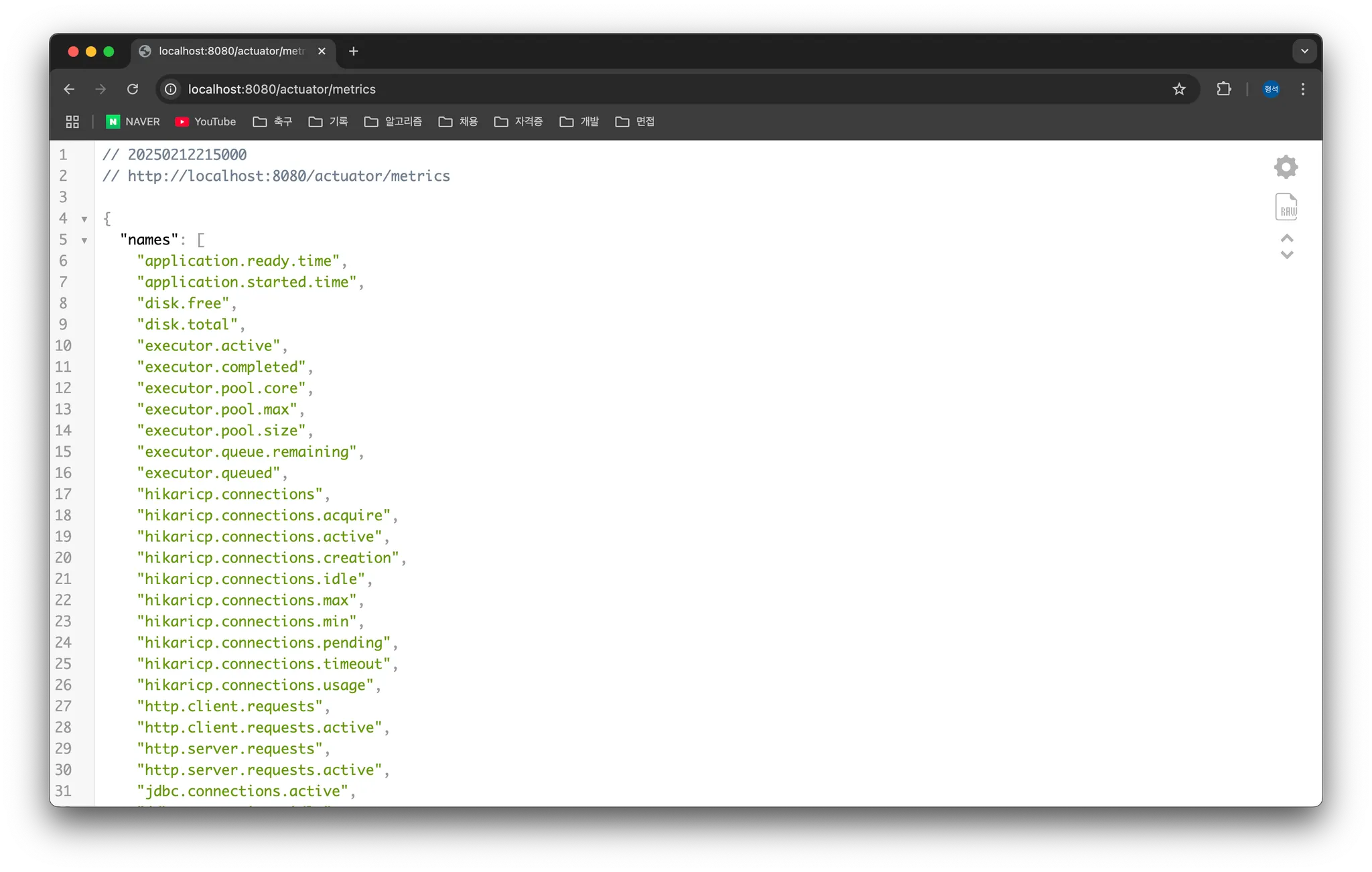Open the 개발 bookmark folder
The height and width of the screenshot is (872, 1372).
[x=579, y=121]
